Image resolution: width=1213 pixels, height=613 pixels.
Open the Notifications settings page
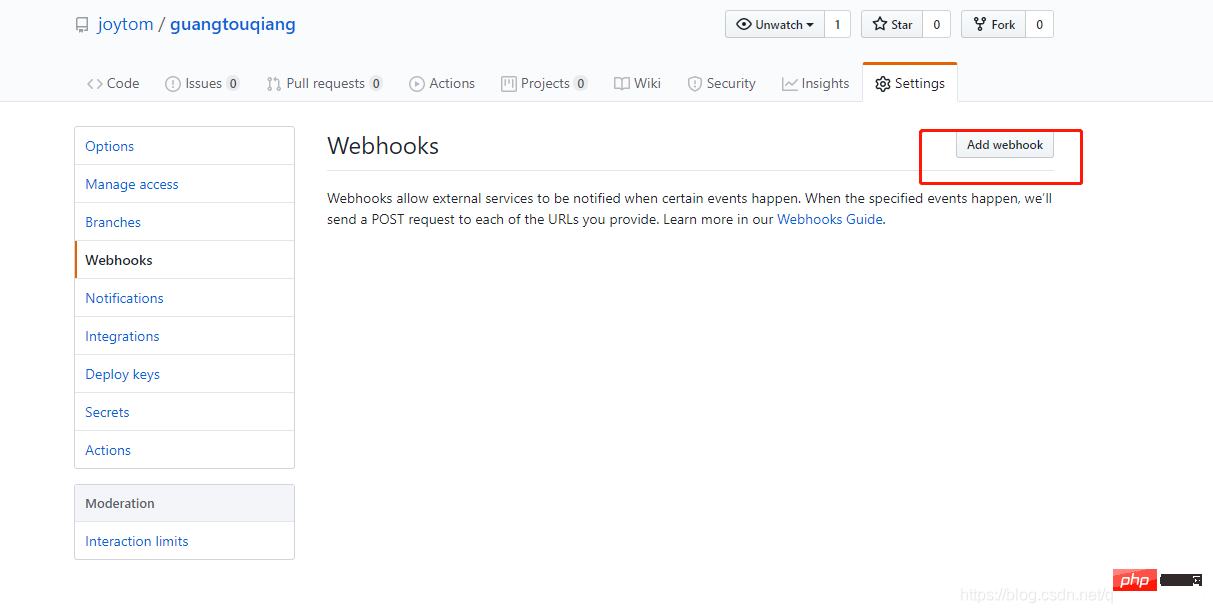[185, 298]
